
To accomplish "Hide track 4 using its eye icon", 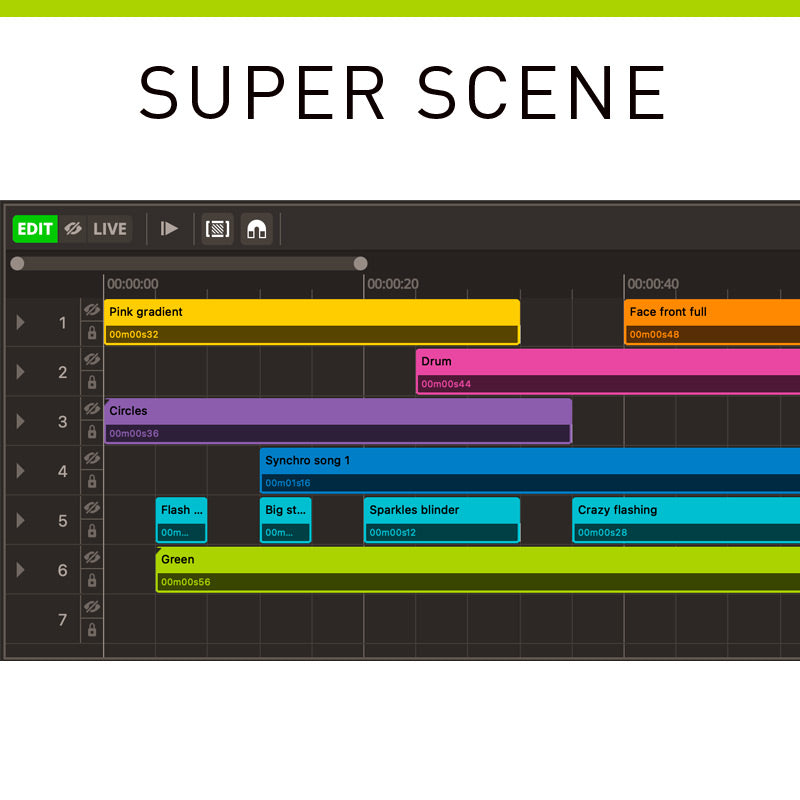I will (92, 458).
